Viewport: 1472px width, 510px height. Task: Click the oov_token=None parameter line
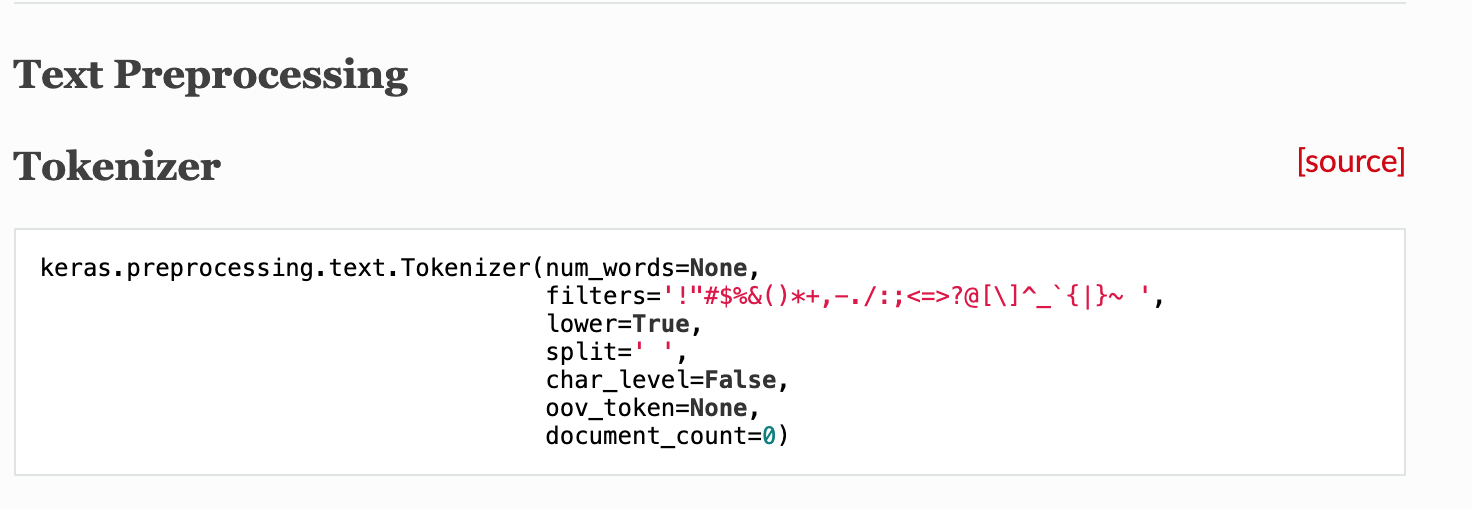[653, 408]
